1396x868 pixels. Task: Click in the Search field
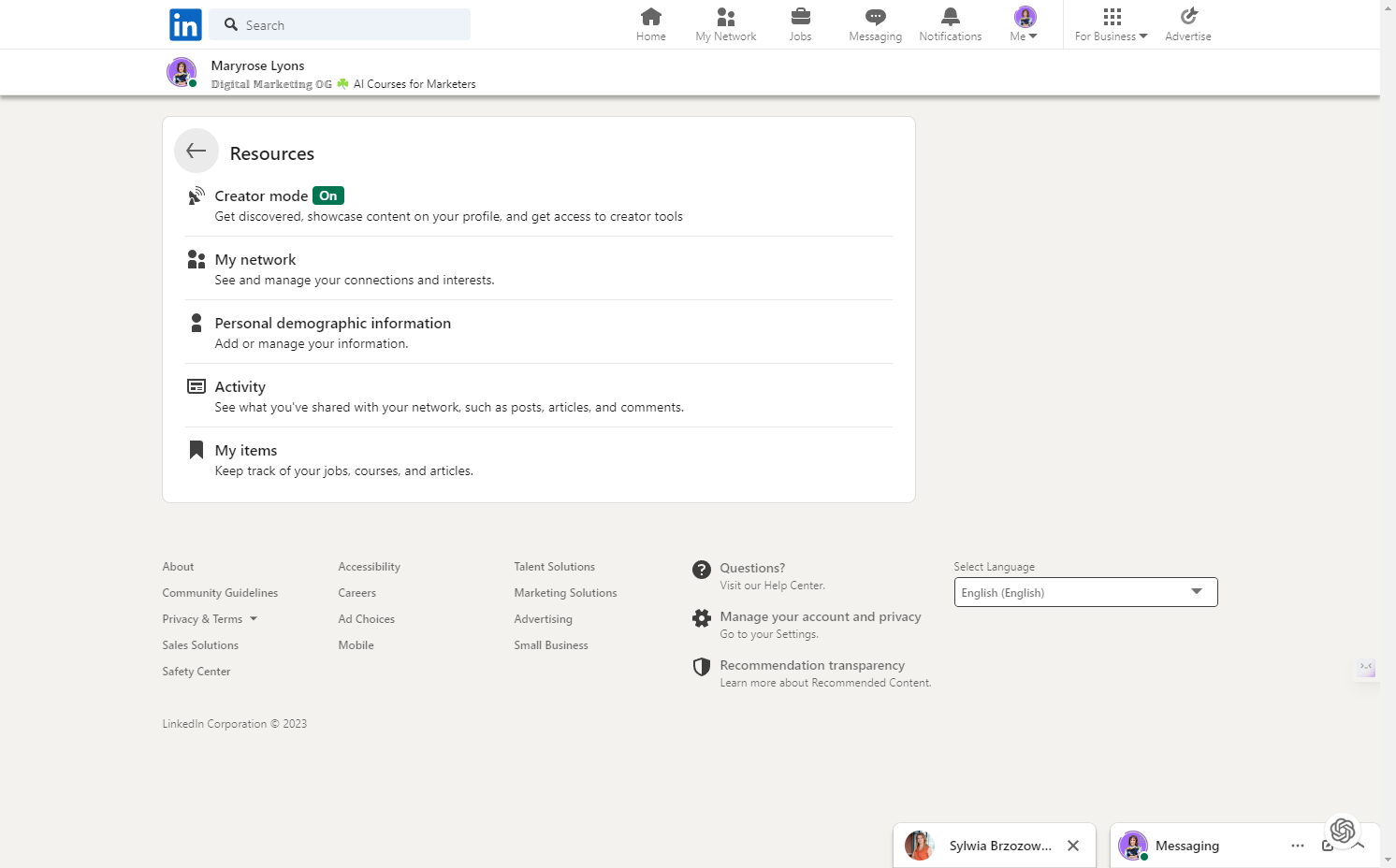pos(340,24)
